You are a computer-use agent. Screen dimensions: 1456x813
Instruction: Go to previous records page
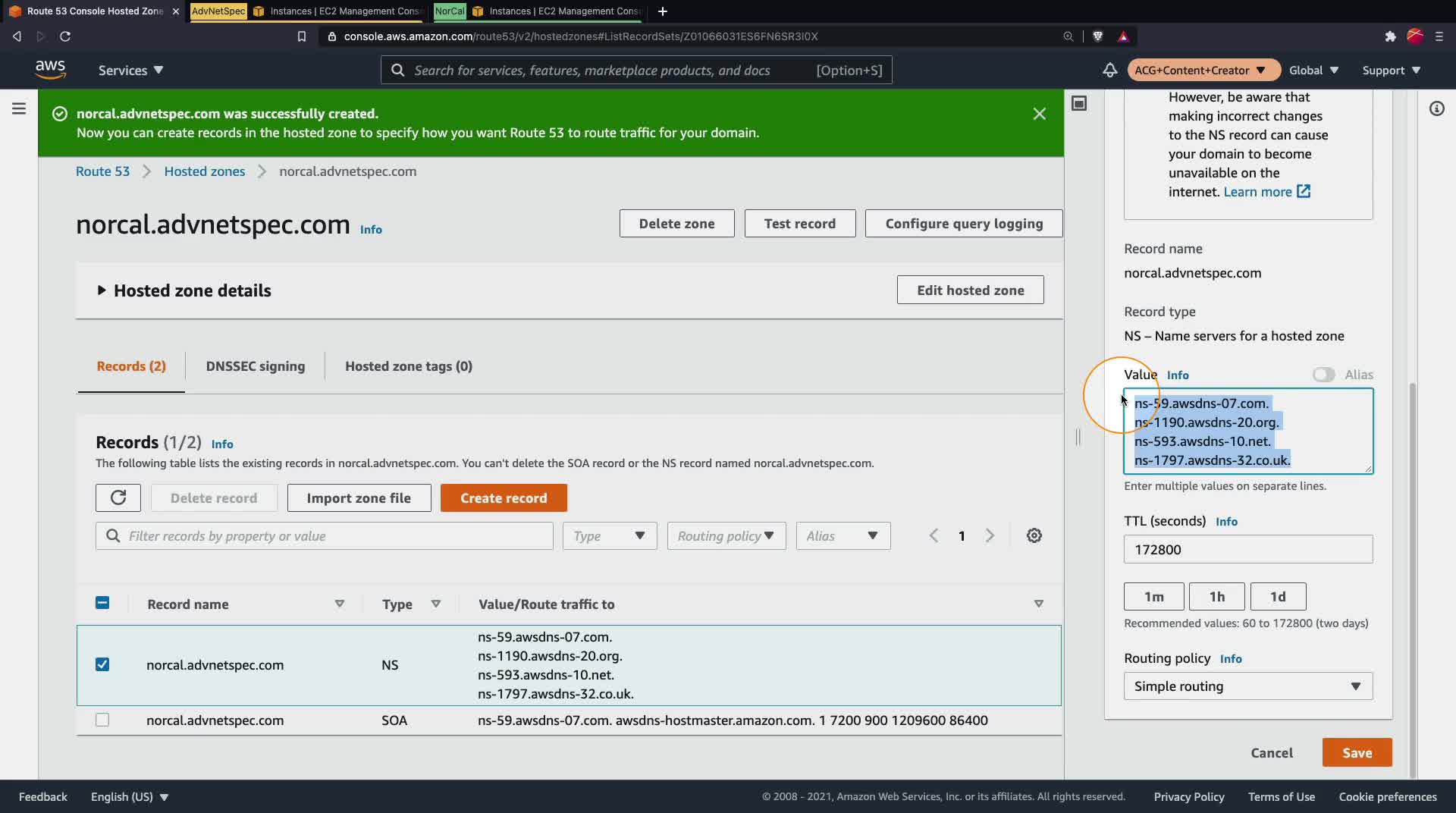(x=934, y=535)
